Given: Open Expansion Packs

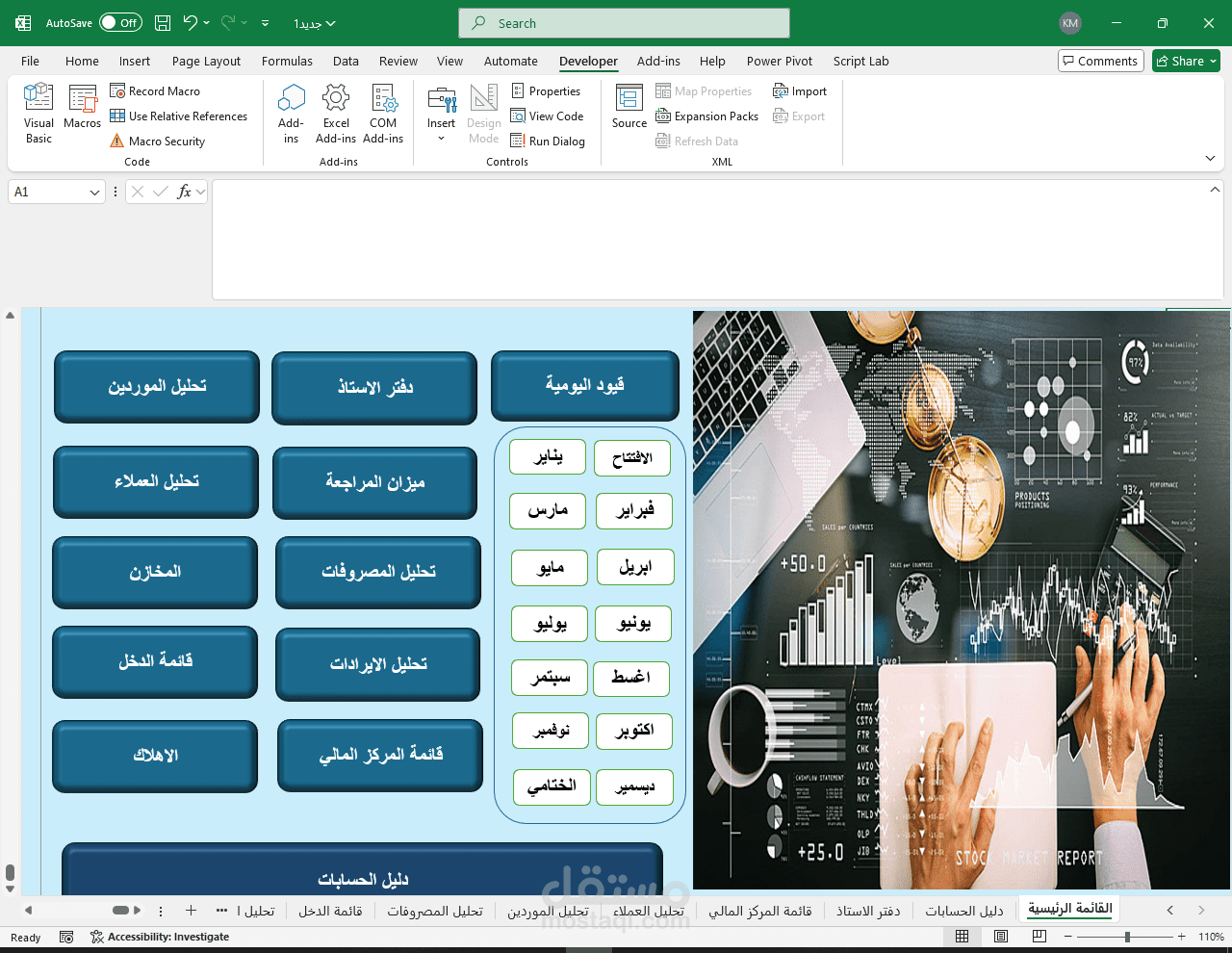Looking at the screenshot, I should pos(707,116).
